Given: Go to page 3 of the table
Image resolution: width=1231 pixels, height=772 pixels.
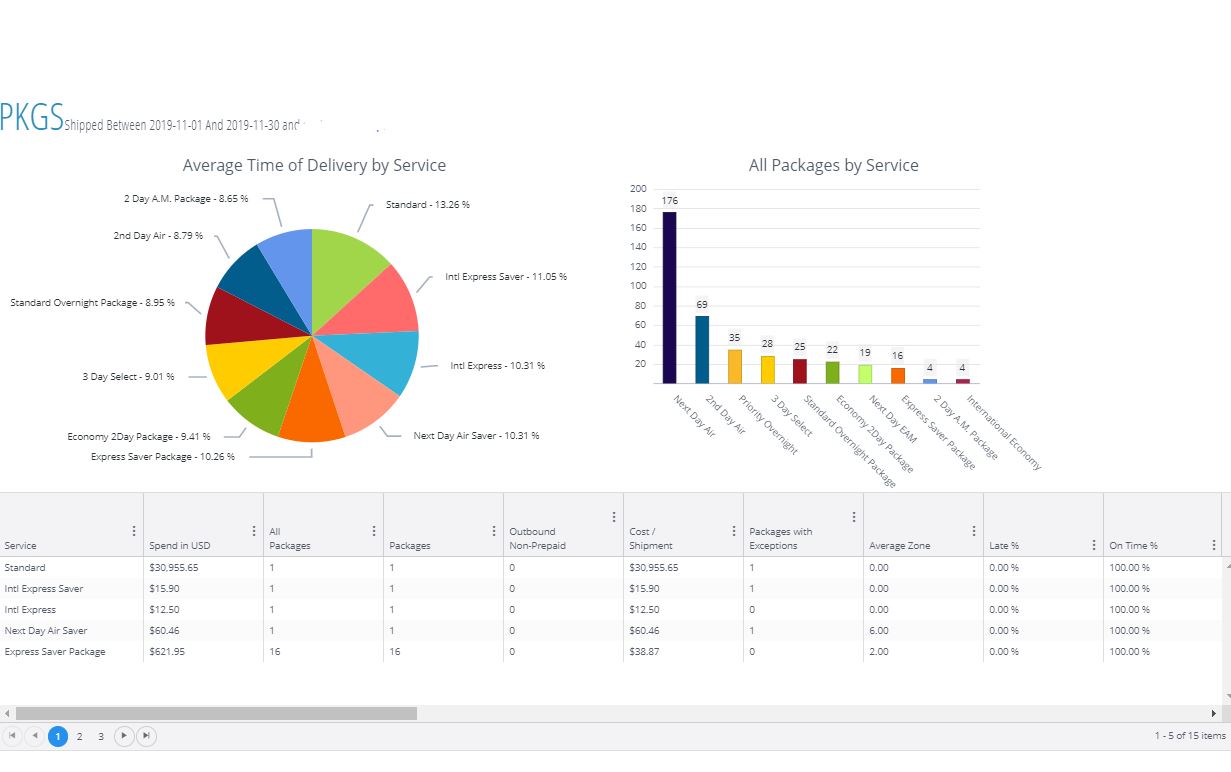Looking at the screenshot, I should [x=100, y=736].
